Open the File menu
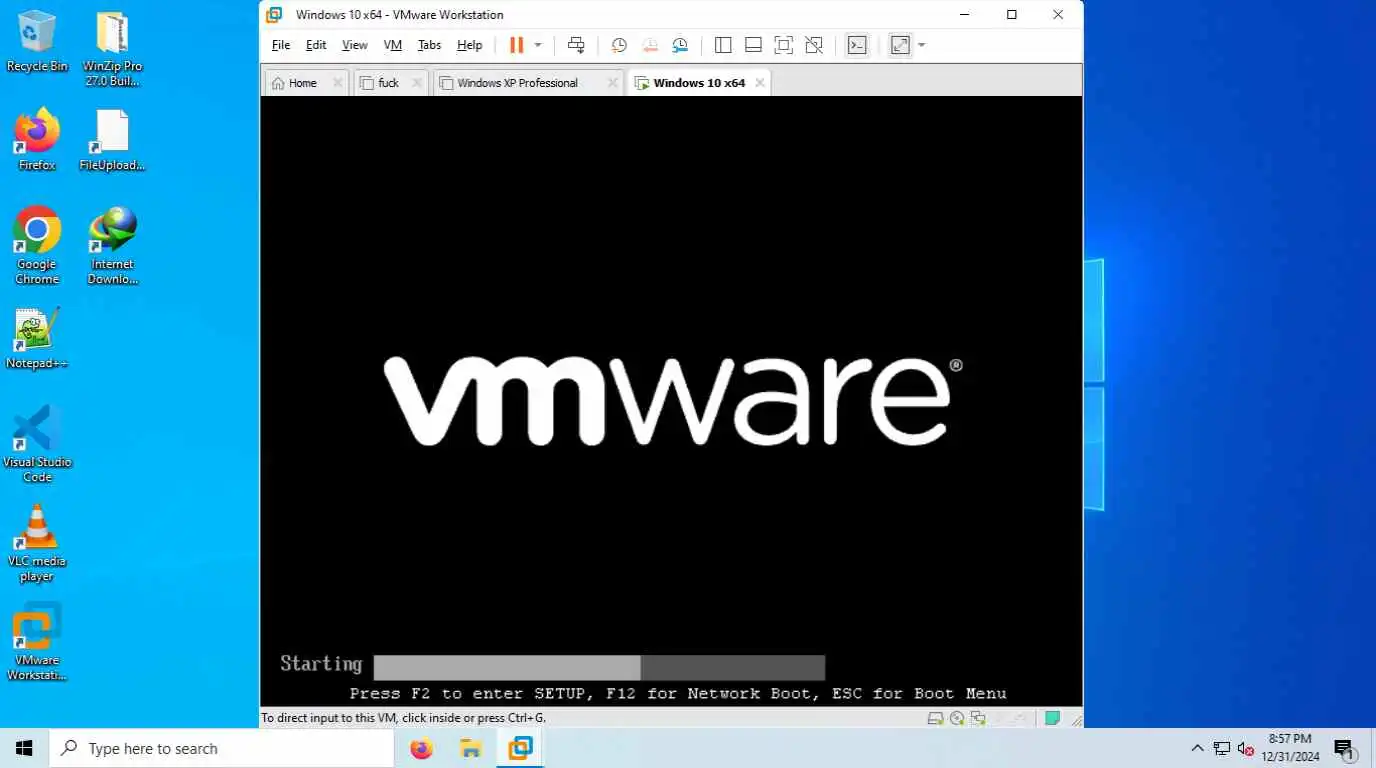1376x768 pixels. pos(281,45)
